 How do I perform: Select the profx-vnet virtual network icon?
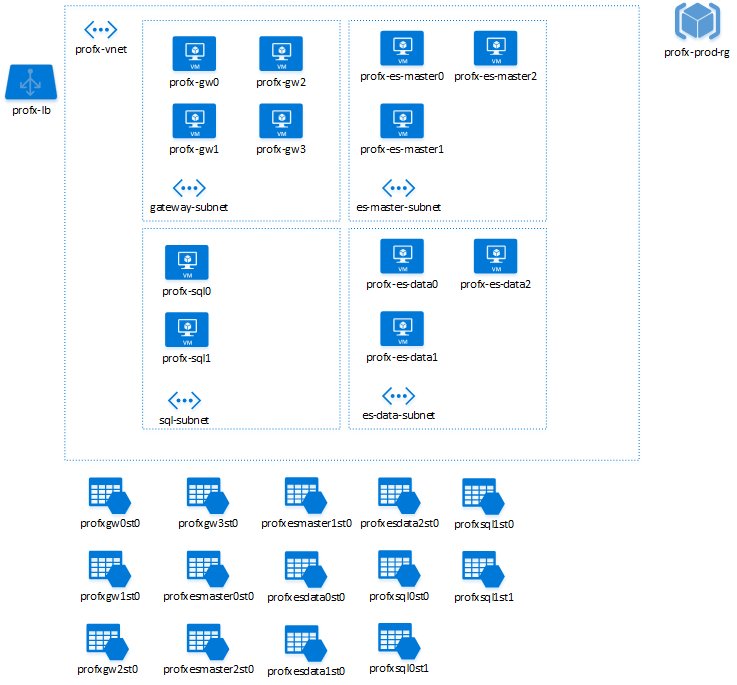(x=101, y=30)
